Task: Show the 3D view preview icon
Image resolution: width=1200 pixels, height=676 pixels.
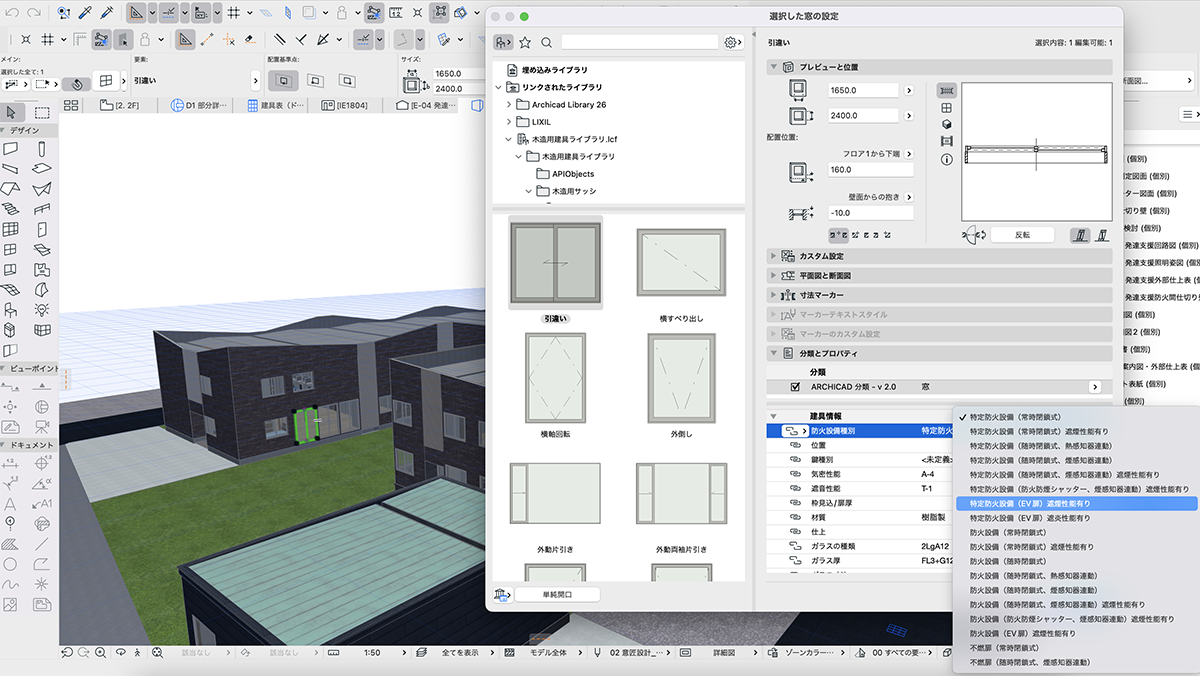Action: click(x=946, y=124)
